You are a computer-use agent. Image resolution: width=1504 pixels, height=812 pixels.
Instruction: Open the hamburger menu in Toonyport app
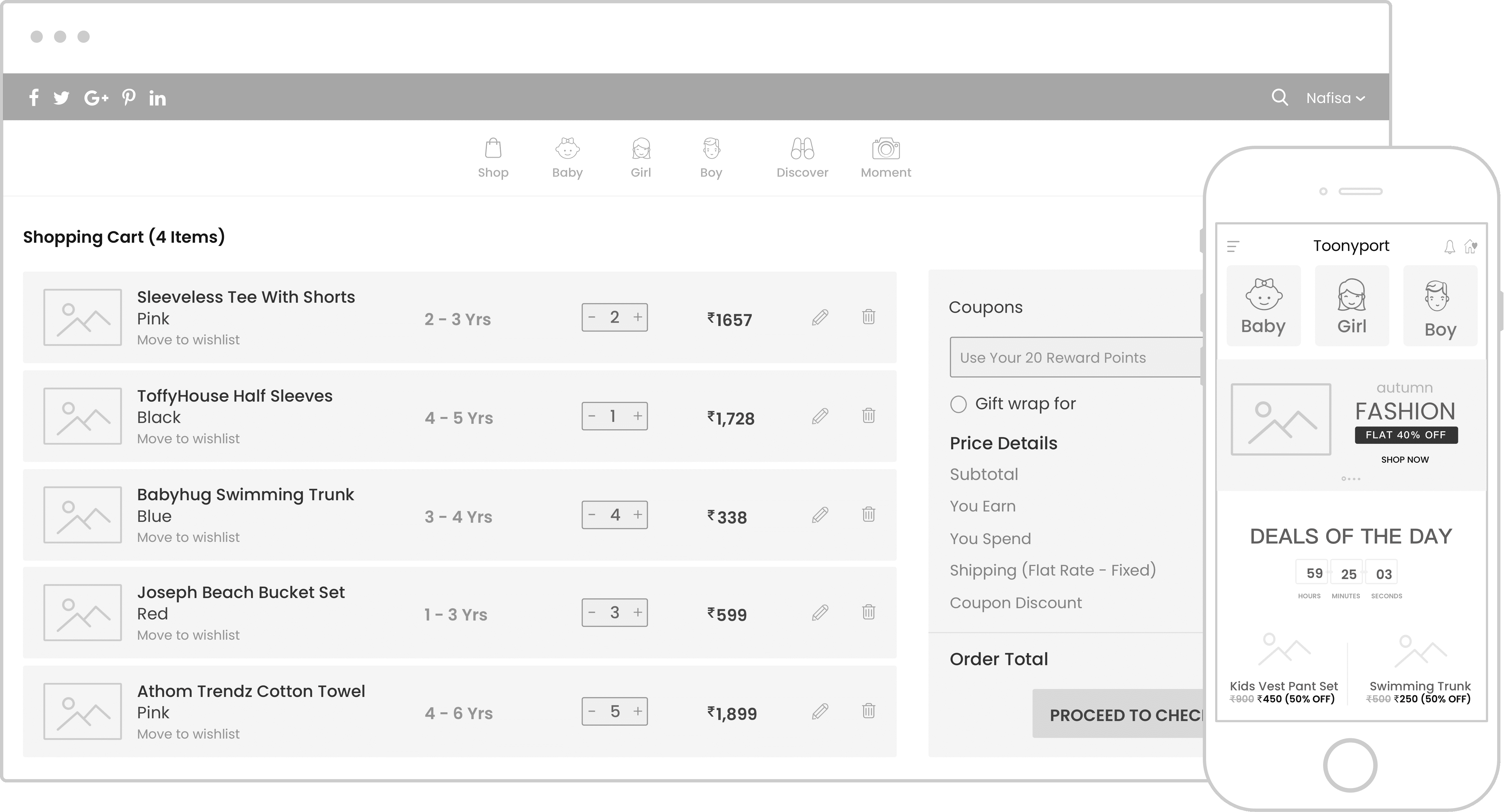[x=1233, y=247]
